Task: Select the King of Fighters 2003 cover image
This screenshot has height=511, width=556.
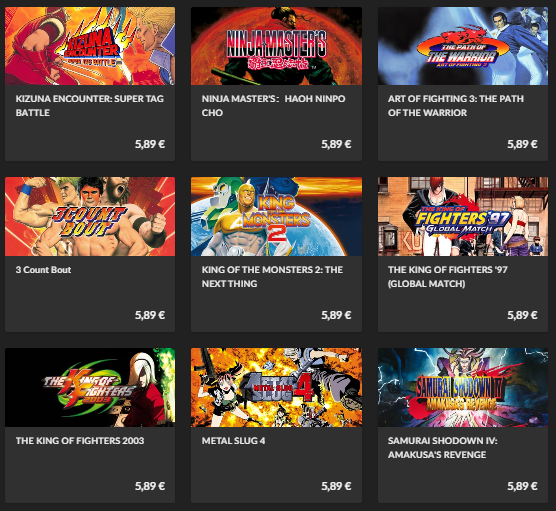Action: 90,387
